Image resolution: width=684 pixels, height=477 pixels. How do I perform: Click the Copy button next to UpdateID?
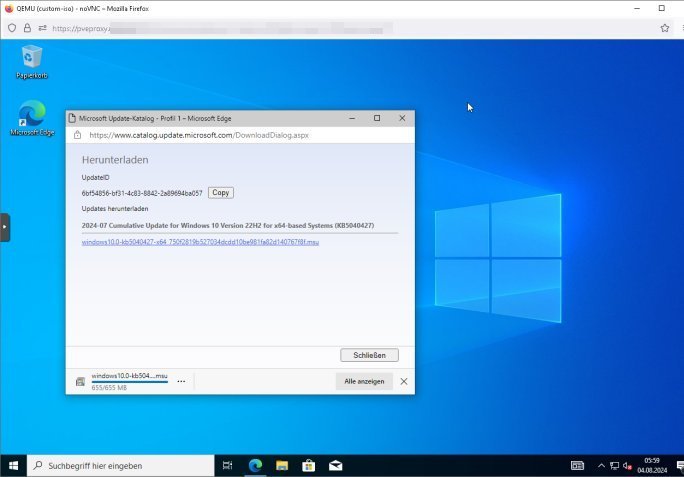click(221, 193)
